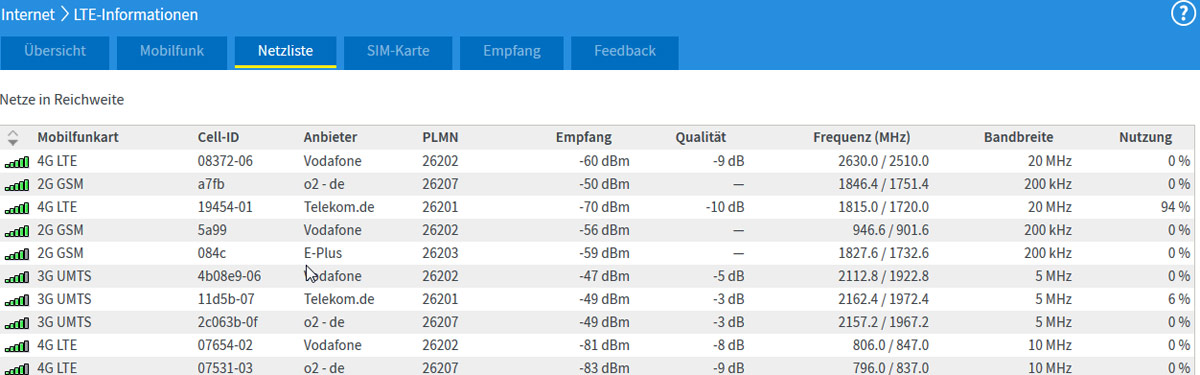
Task: Click the sort arrows icon in table header
Action: pos(13,137)
